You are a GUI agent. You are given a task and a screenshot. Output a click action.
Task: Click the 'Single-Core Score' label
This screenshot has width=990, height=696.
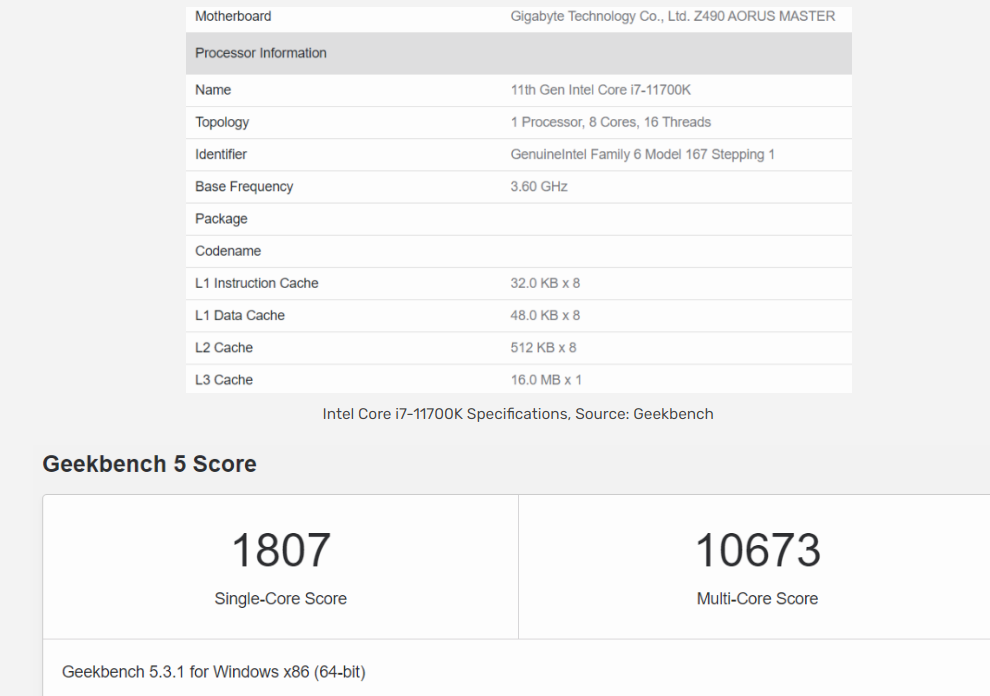[x=280, y=598]
